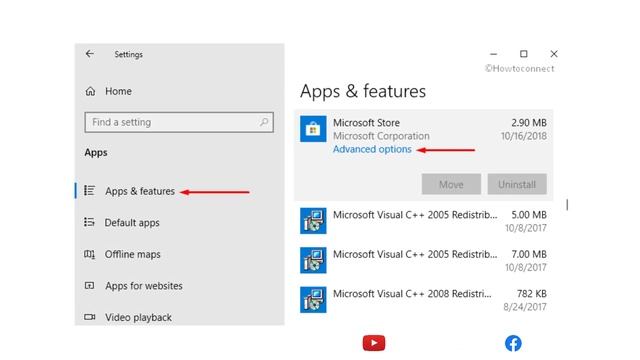Open the Facebook icon
Viewport: 640px width, 360px height.
click(513, 343)
